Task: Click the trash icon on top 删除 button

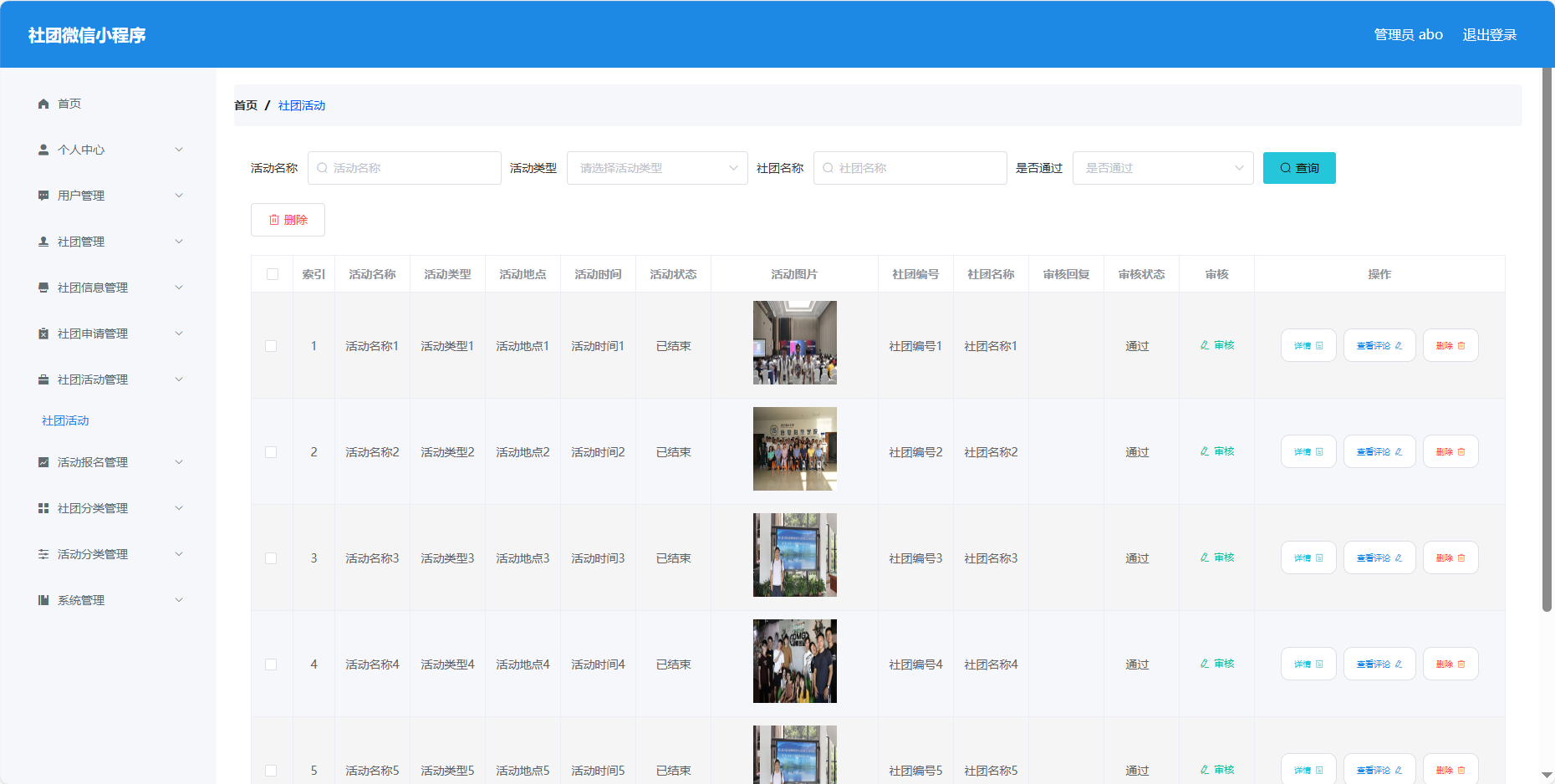Action: click(x=273, y=220)
